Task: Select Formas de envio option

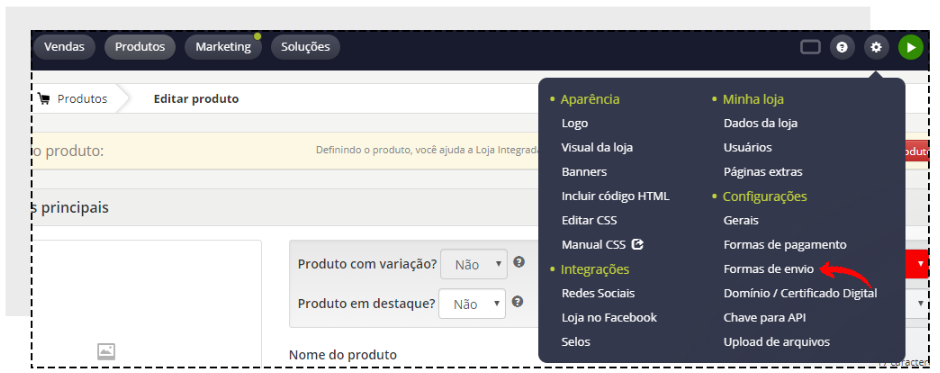Action: point(769,269)
